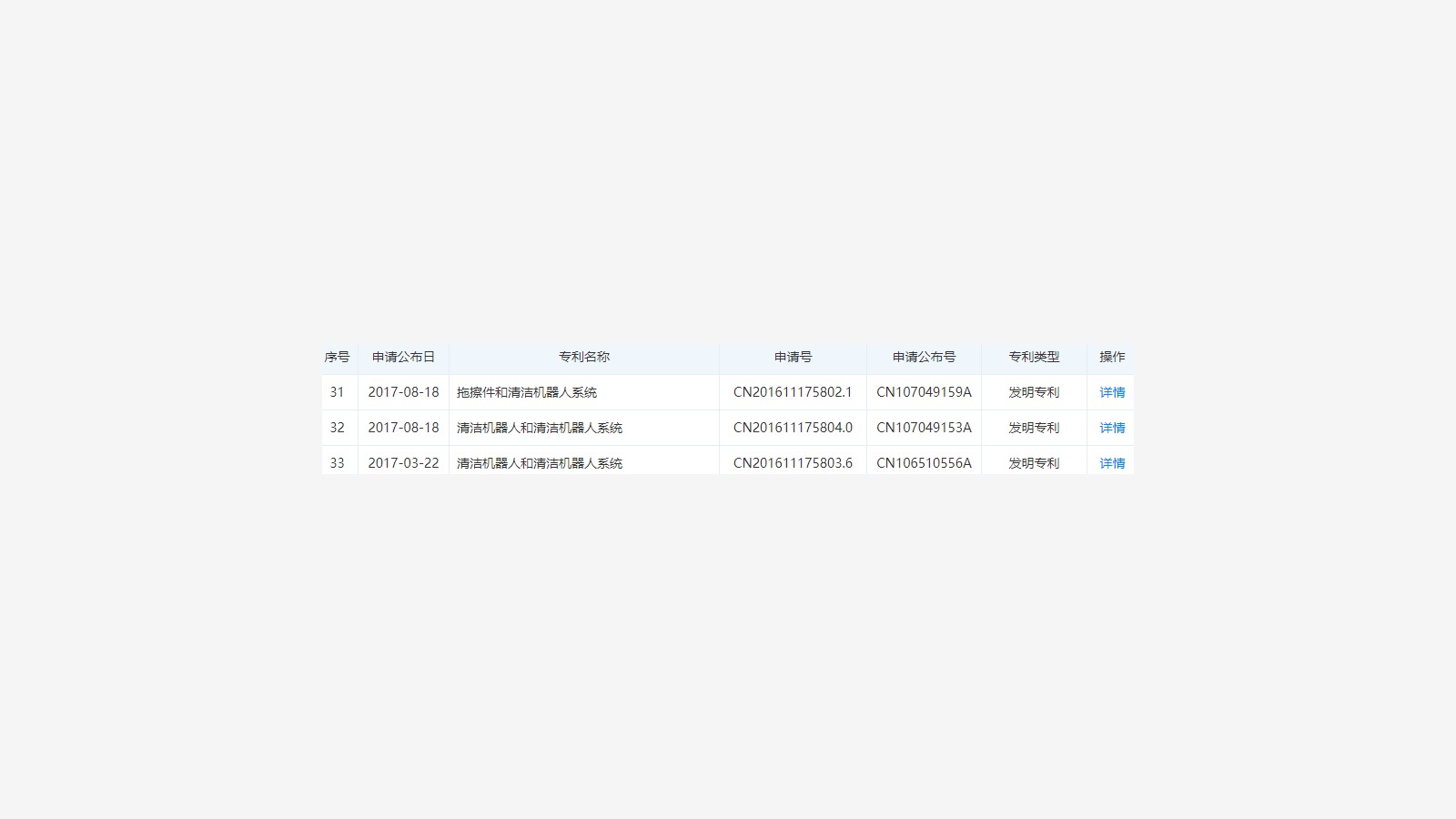Click date 2017-08-18 in row 32
The height and width of the screenshot is (819, 1456).
click(x=403, y=428)
